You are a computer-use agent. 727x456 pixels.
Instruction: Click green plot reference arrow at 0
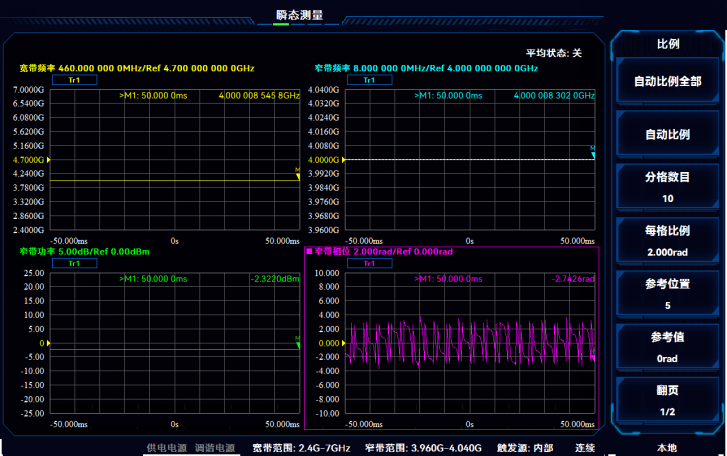48,343
